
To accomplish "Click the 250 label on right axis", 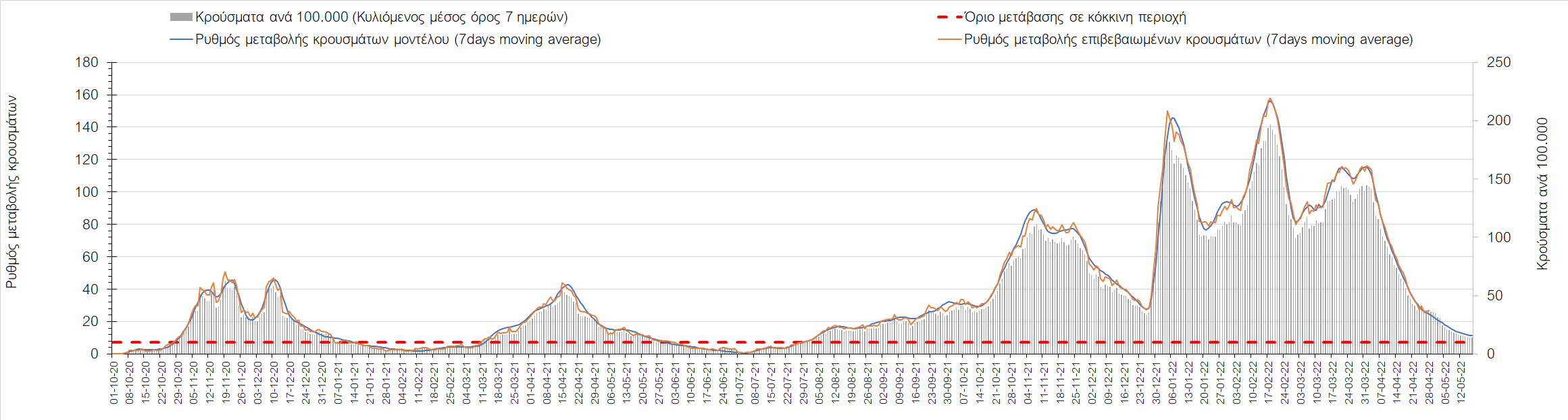I will (x=1498, y=62).
